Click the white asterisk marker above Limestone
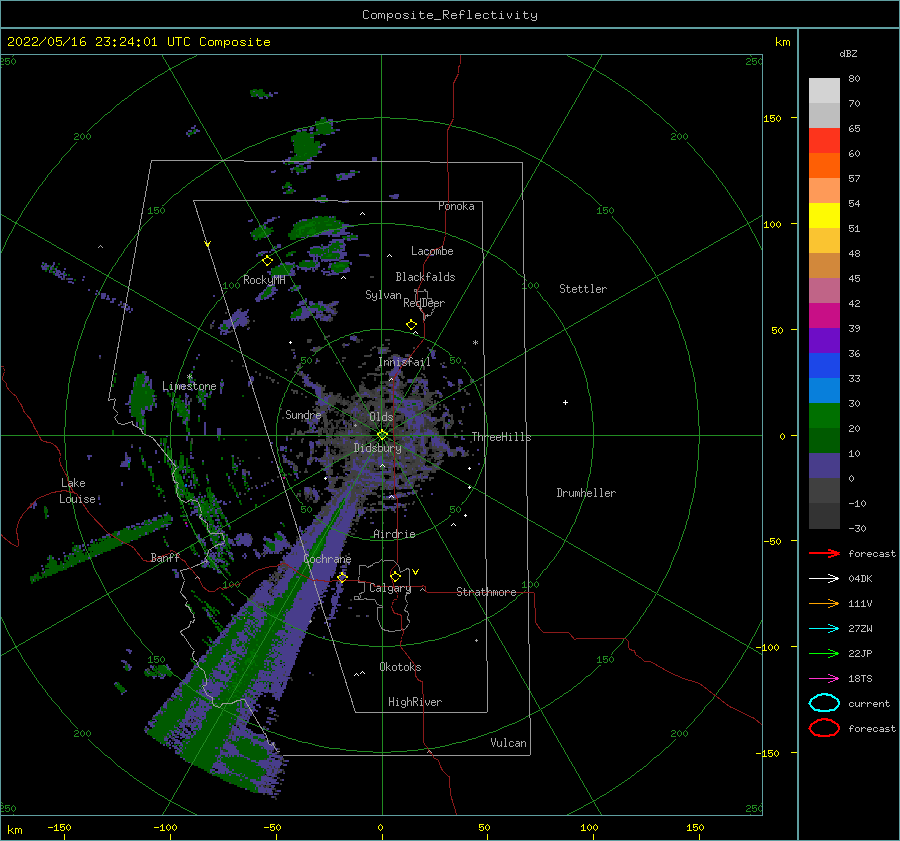 point(189,377)
